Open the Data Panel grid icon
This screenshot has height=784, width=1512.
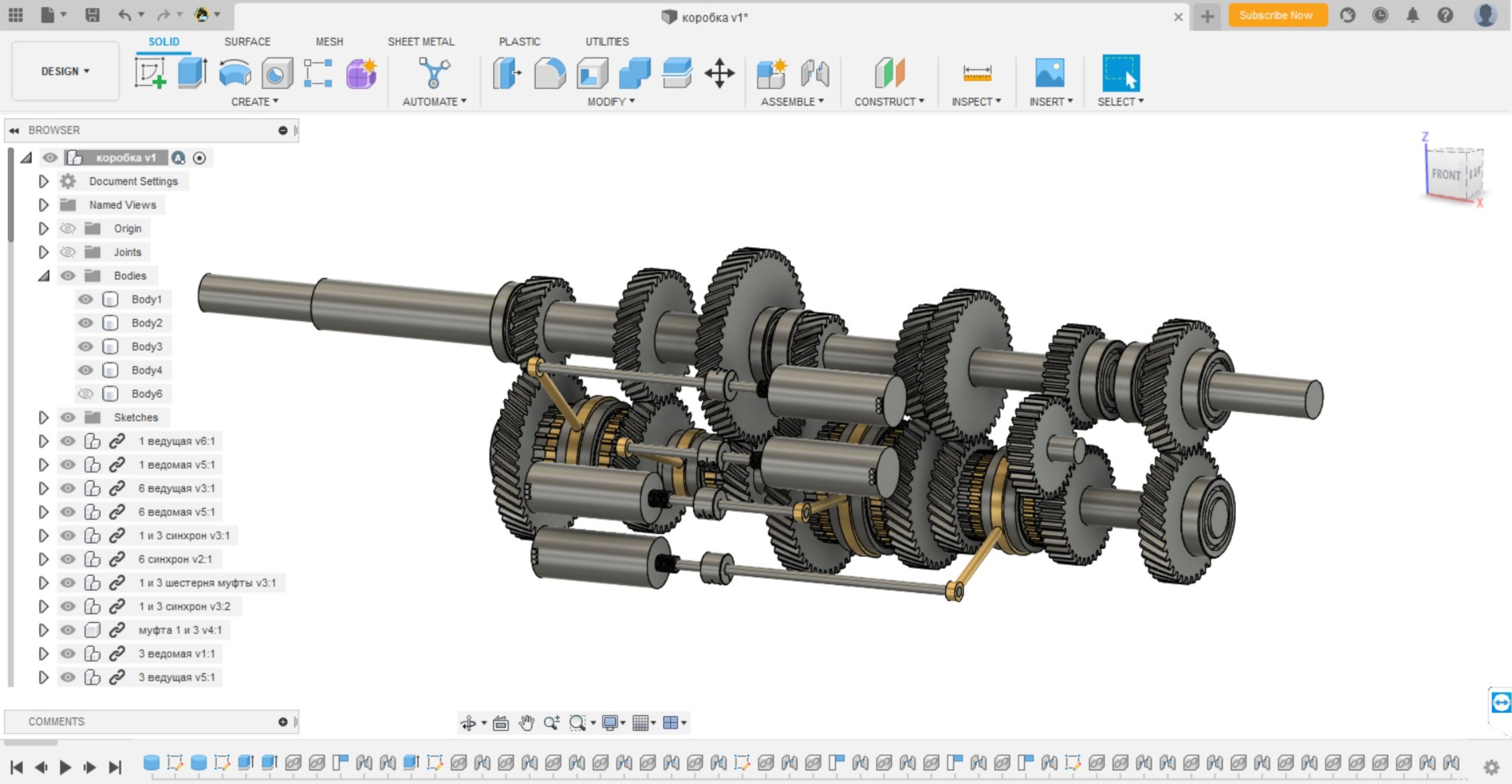pos(16,15)
